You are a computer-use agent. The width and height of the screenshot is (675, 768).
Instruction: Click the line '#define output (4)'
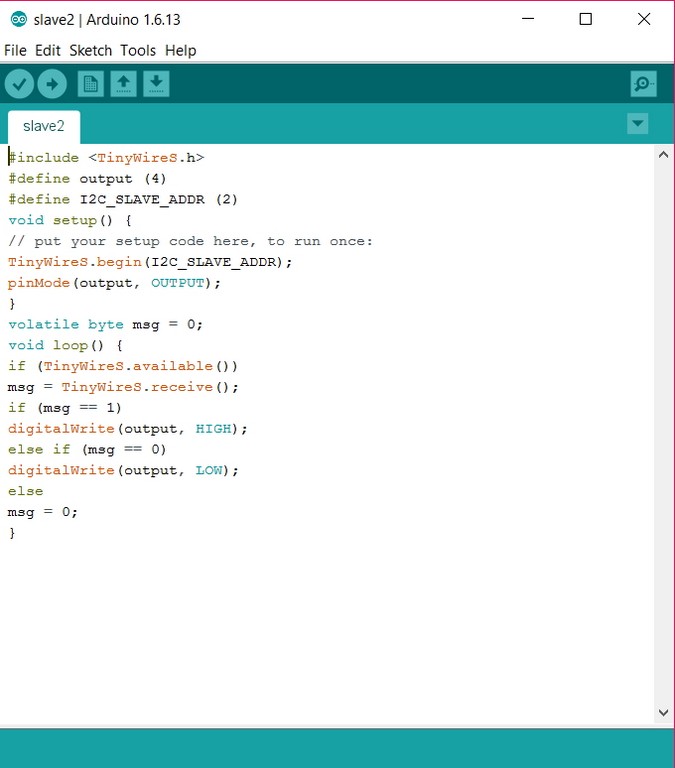point(87,179)
